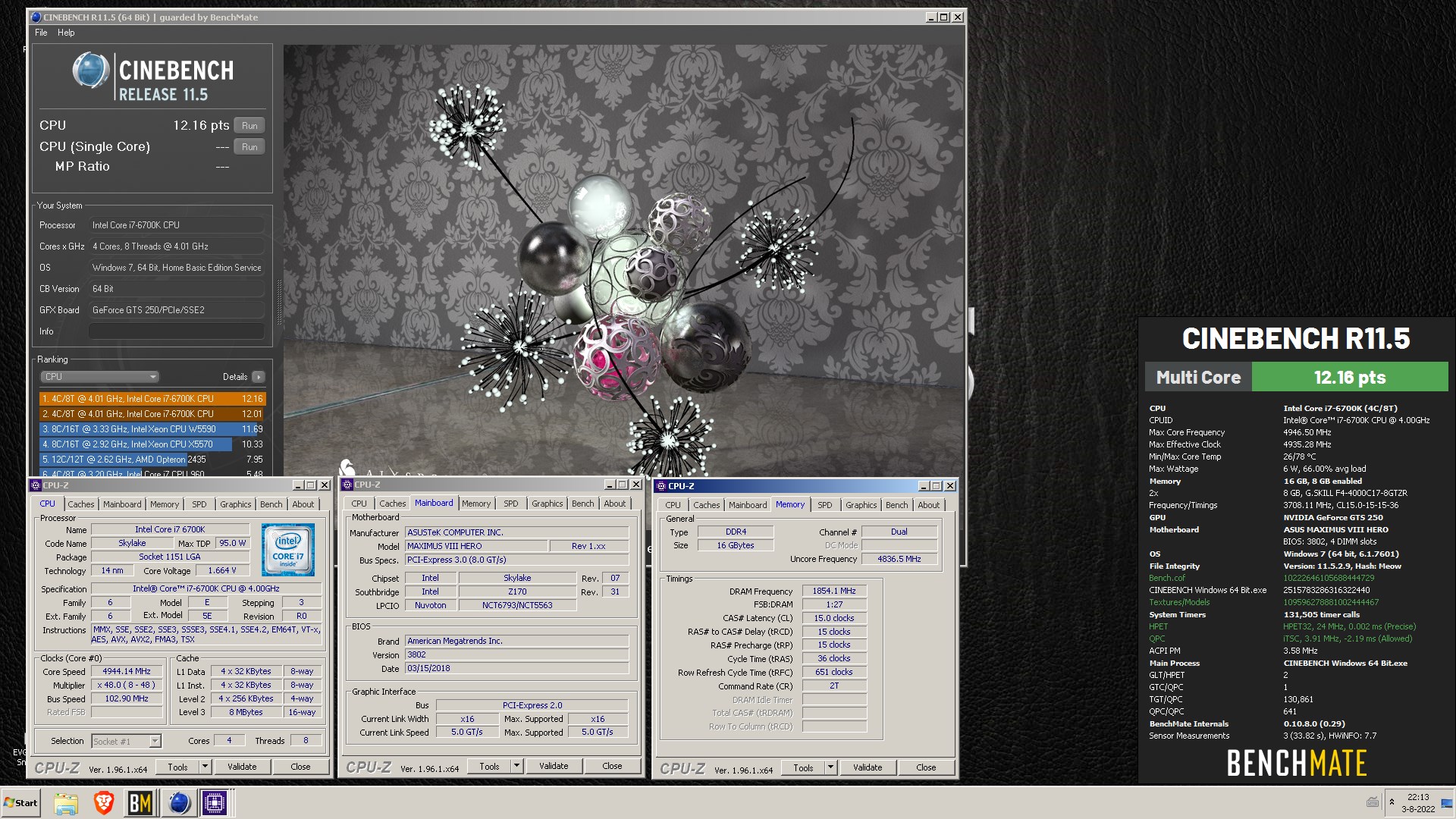Screen dimensions: 1456x819
Task: Open Bench tab in left CPU-Z window
Action: pyautogui.click(x=271, y=504)
